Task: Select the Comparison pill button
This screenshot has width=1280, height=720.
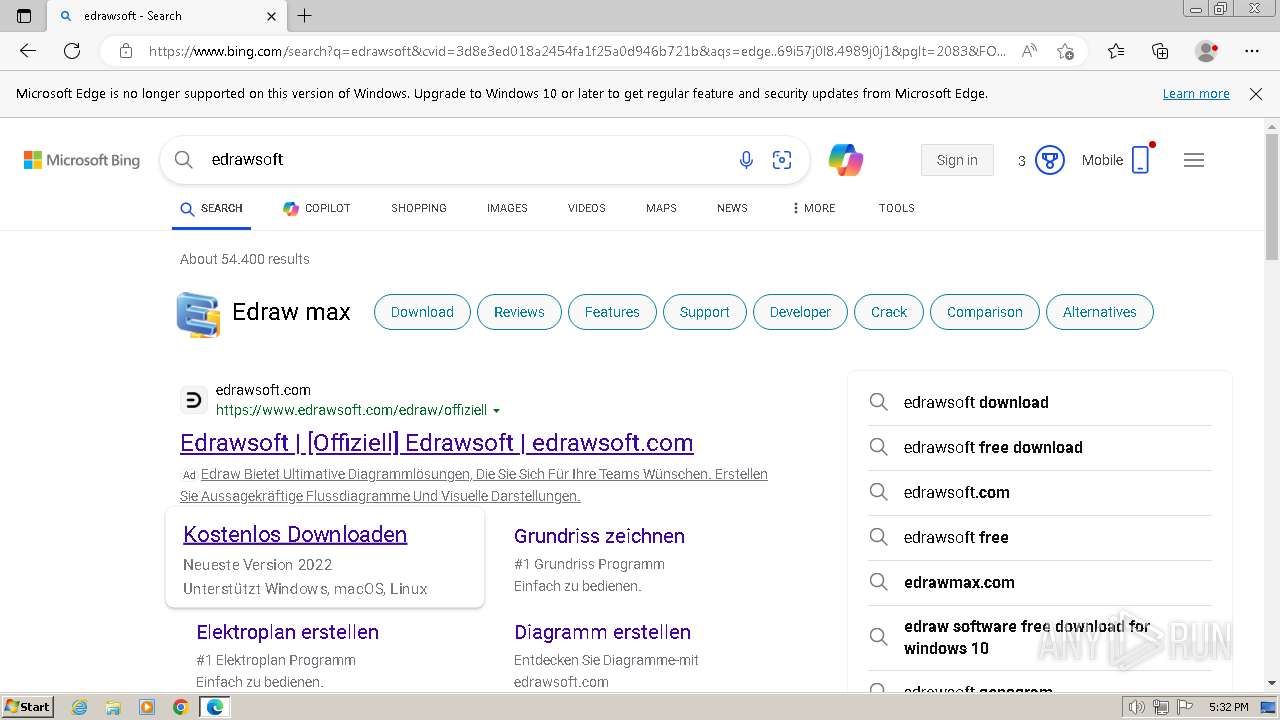Action: coord(985,312)
